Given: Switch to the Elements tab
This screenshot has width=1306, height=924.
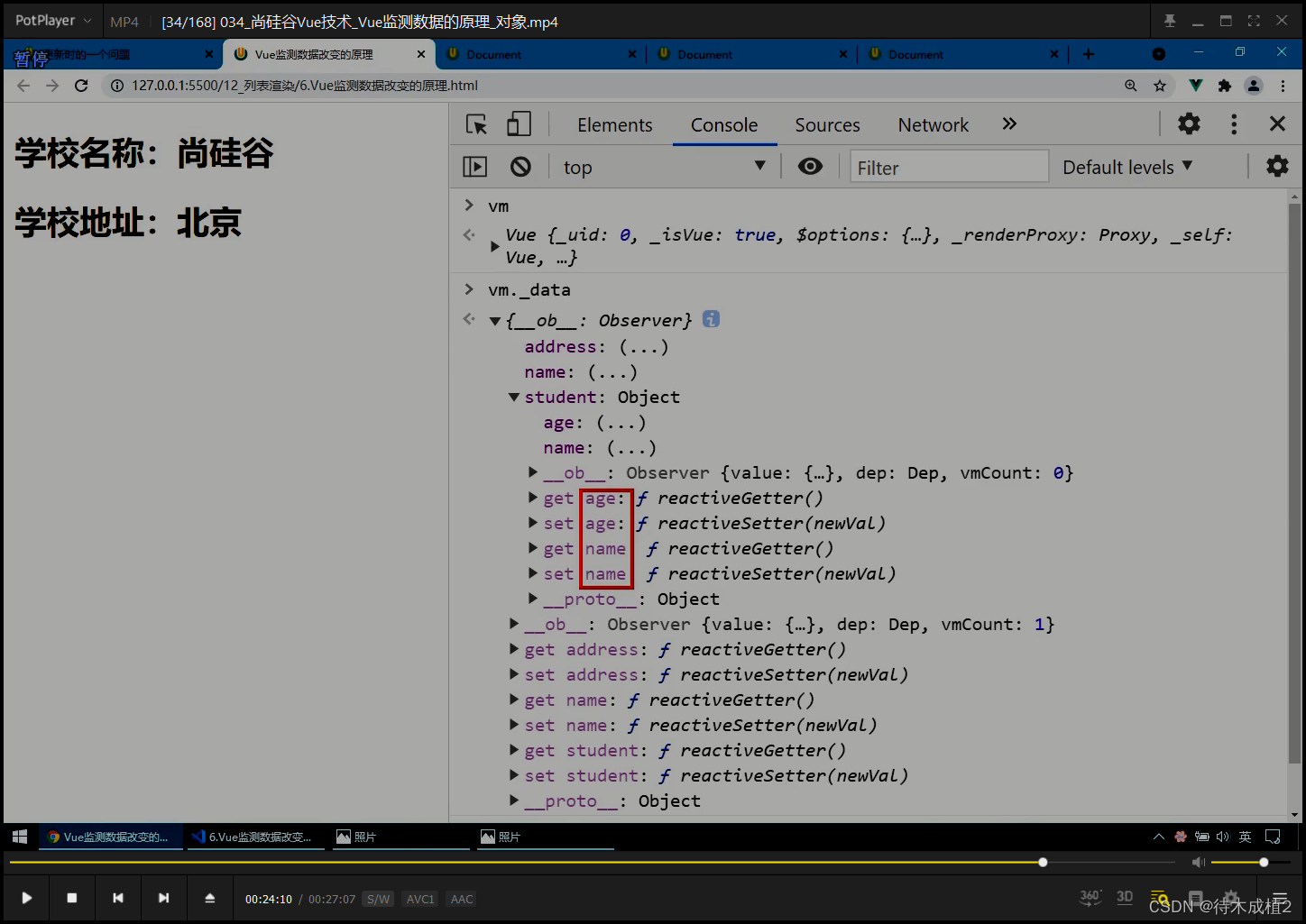Looking at the screenshot, I should [615, 125].
